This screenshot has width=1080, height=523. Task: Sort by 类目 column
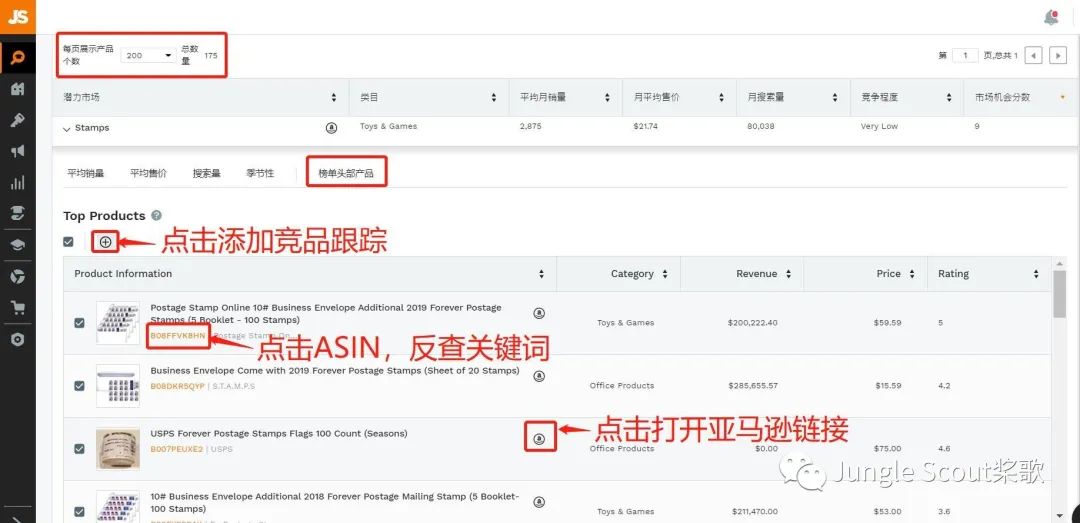(494, 98)
